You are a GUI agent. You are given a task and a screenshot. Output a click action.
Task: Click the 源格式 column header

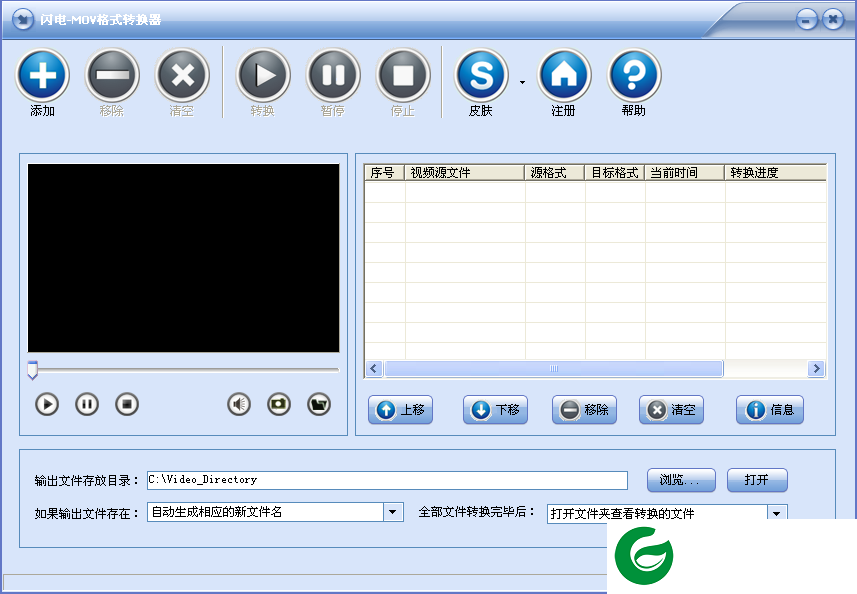tap(555, 173)
